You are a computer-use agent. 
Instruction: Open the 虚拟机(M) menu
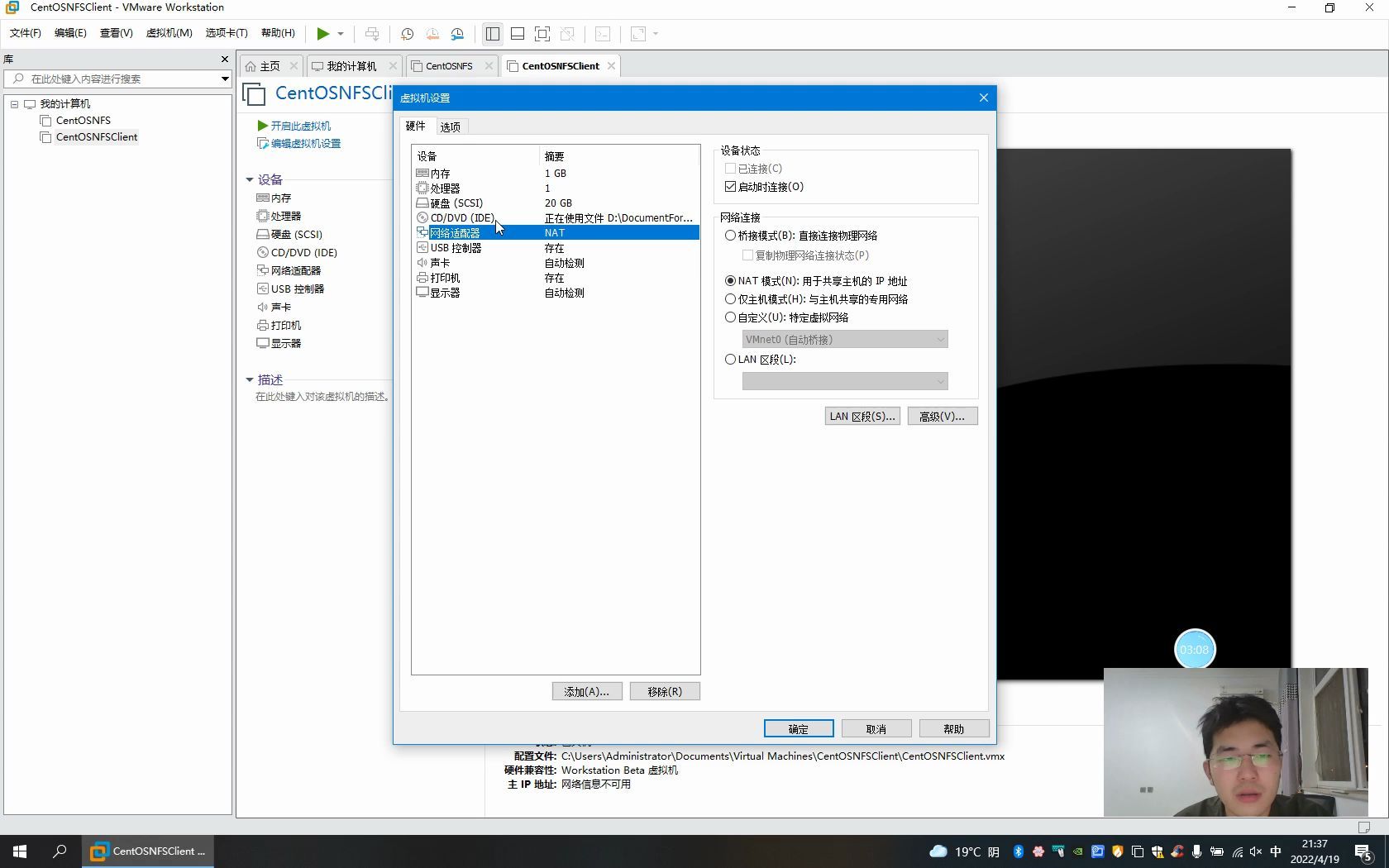tap(169, 33)
